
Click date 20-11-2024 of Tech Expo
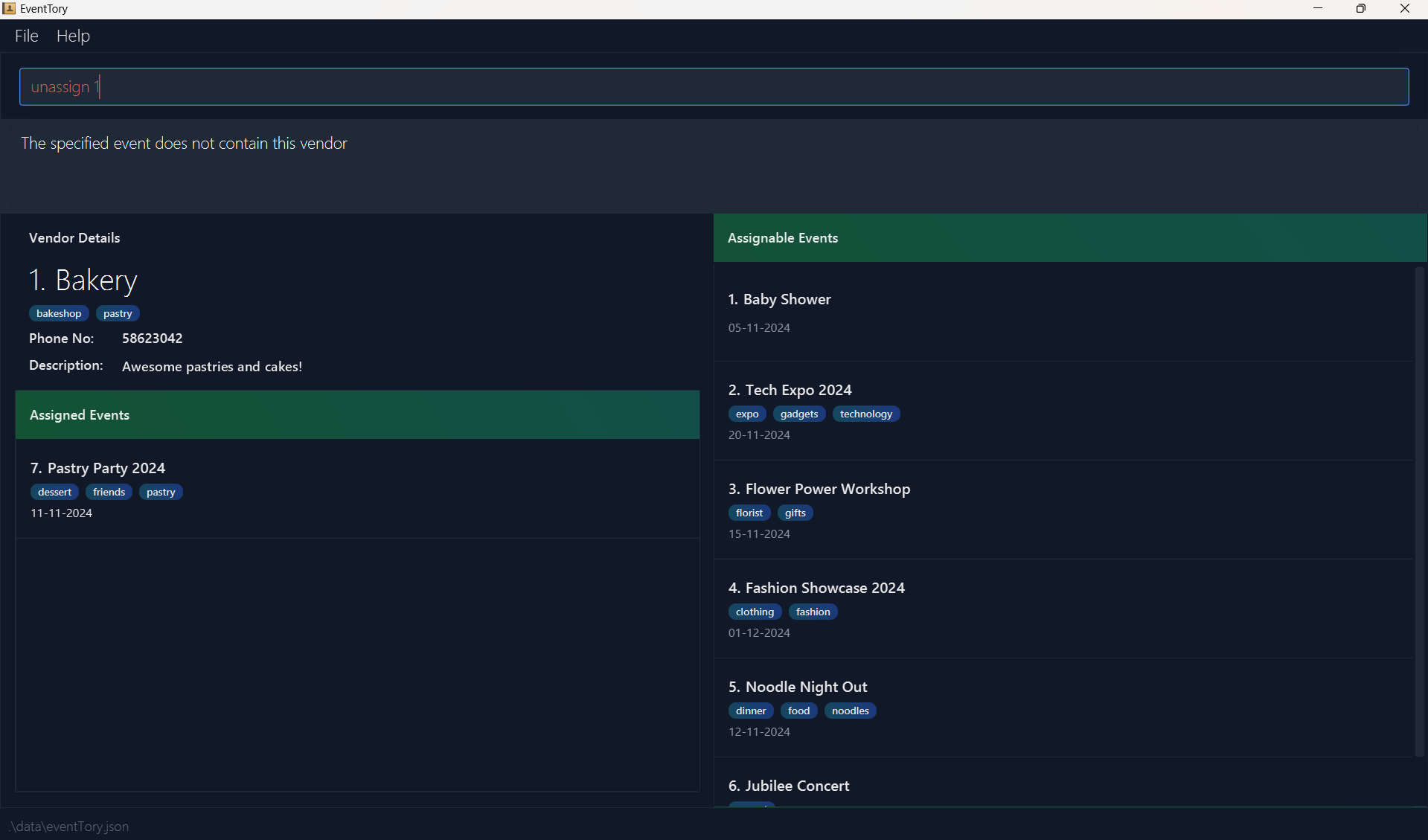pos(759,435)
